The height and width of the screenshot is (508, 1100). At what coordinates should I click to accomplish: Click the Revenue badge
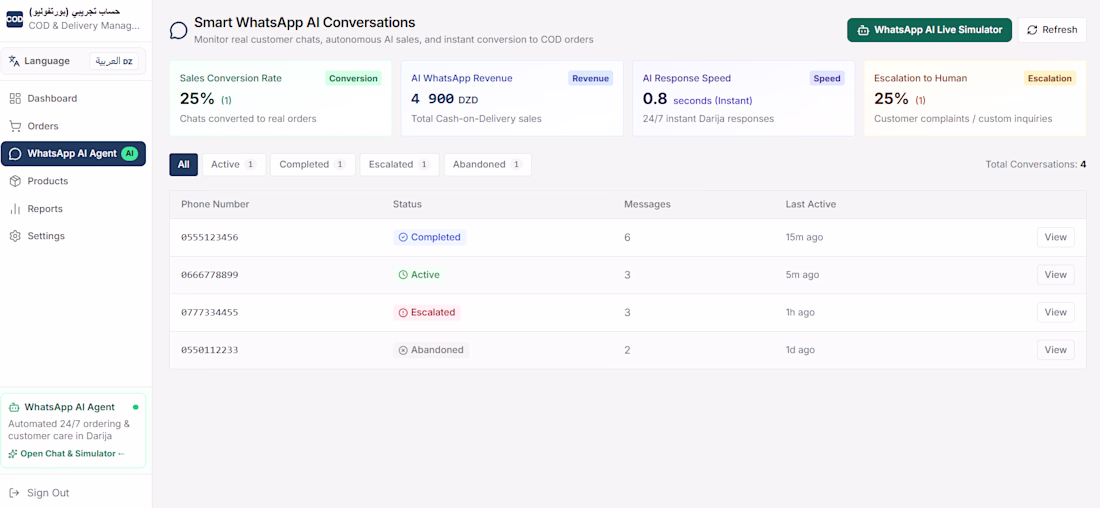[x=591, y=79]
